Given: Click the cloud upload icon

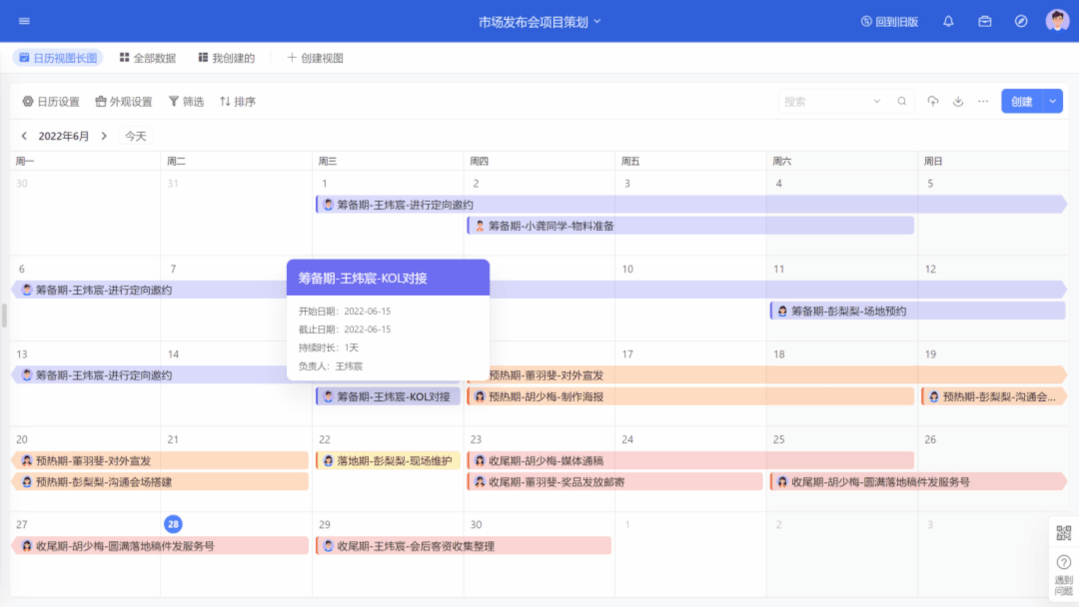Looking at the screenshot, I should coord(933,101).
